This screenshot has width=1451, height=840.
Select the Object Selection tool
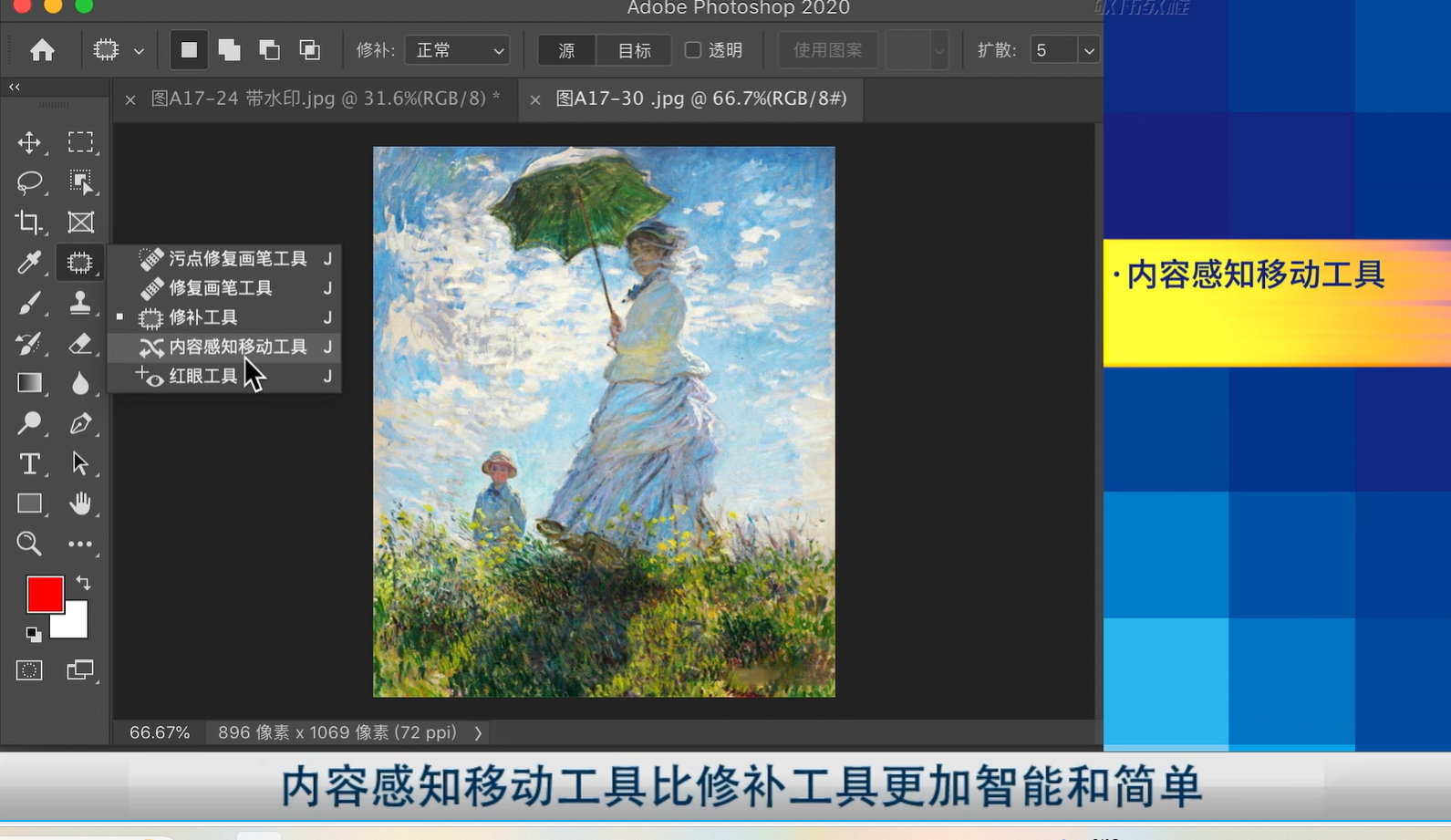[80, 182]
